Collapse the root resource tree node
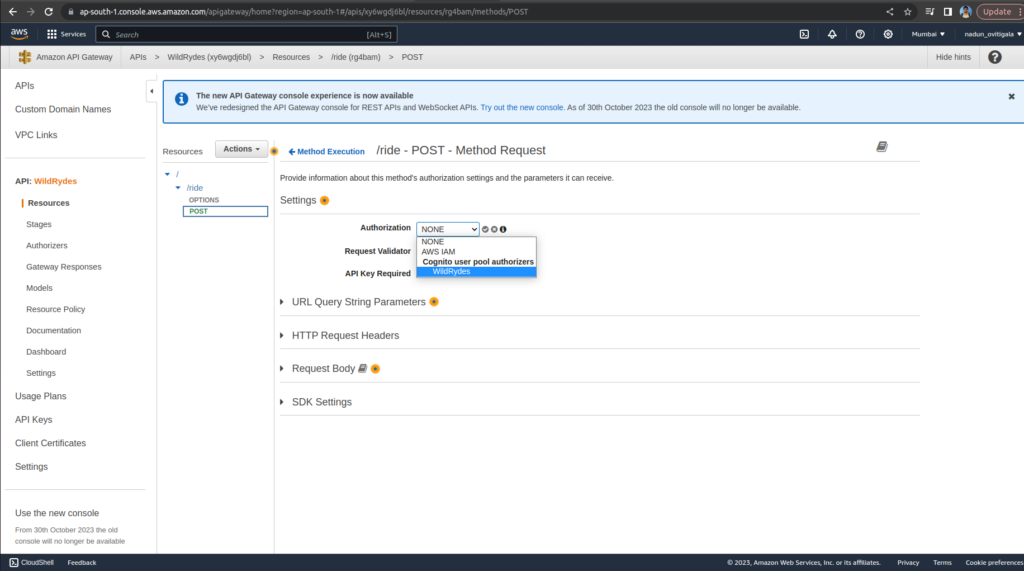 (168, 174)
